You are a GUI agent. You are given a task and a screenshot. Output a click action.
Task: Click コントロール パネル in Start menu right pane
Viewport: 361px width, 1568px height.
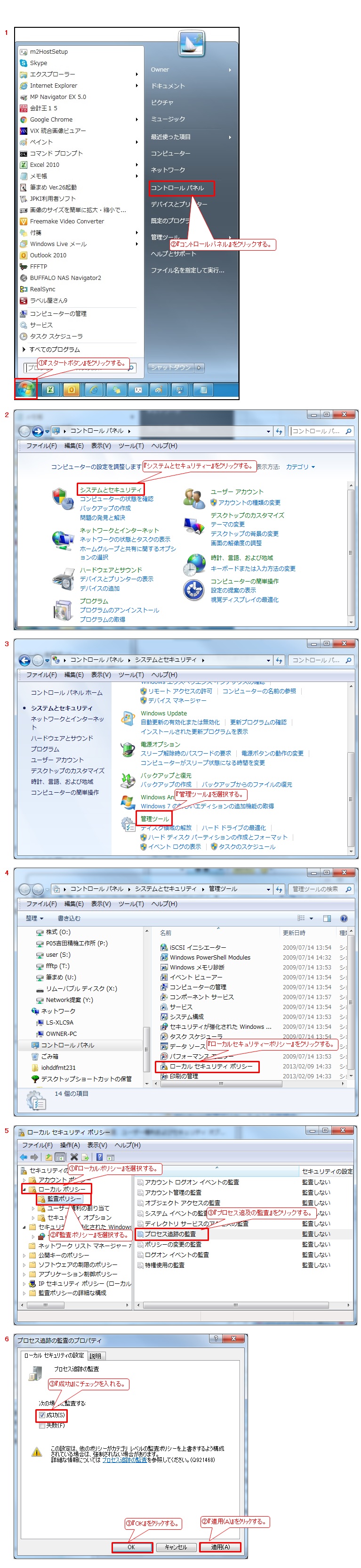pyautogui.click(x=181, y=188)
